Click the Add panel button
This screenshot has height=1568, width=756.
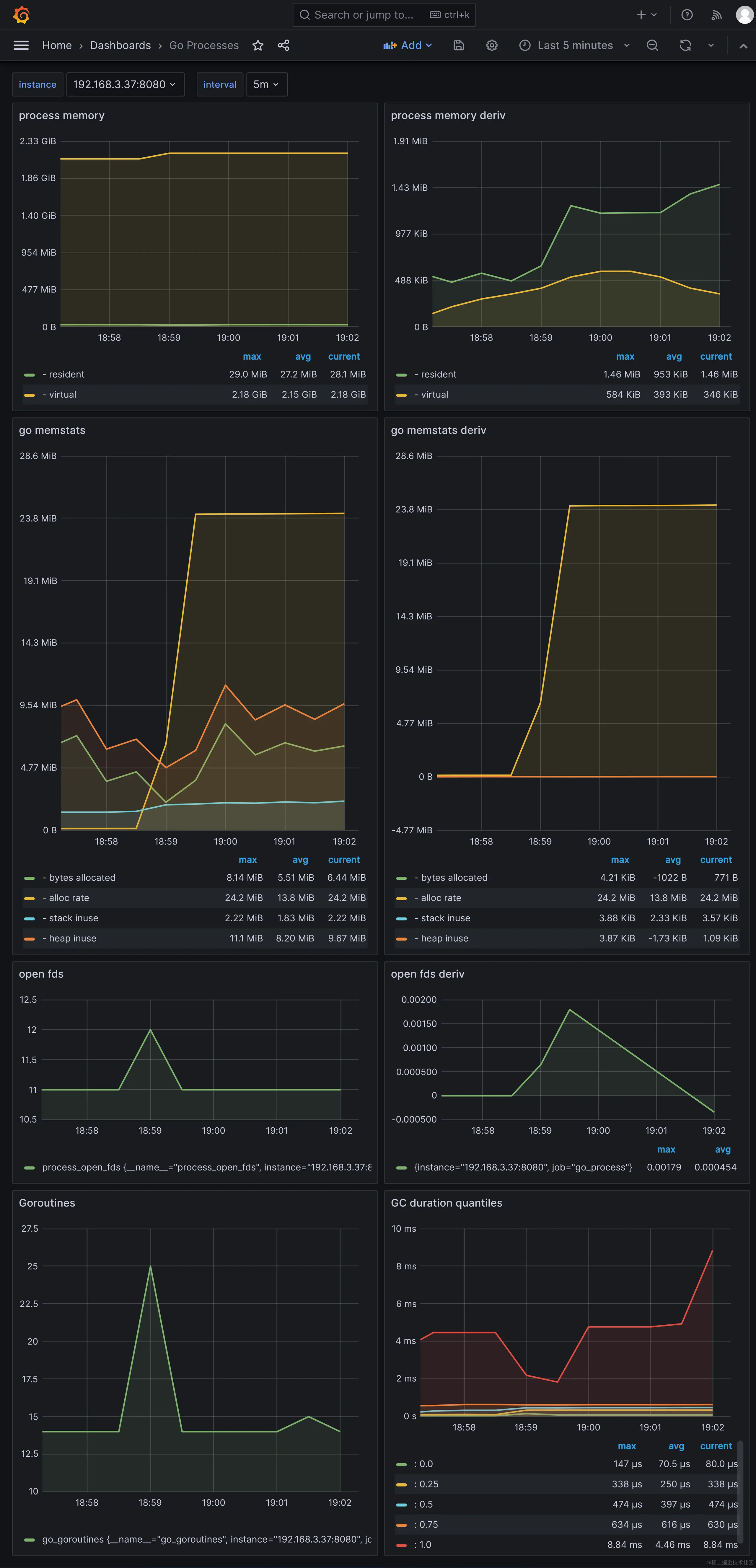(407, 45)
